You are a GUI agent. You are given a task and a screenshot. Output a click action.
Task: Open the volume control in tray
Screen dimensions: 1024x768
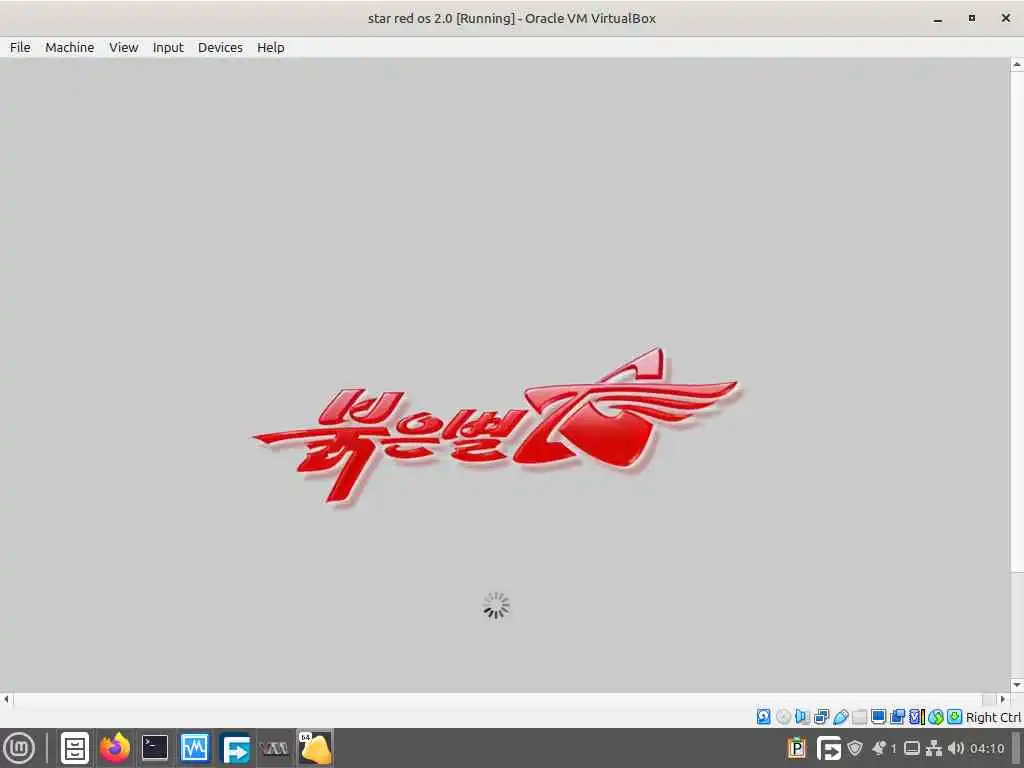(x=956, y=748)
